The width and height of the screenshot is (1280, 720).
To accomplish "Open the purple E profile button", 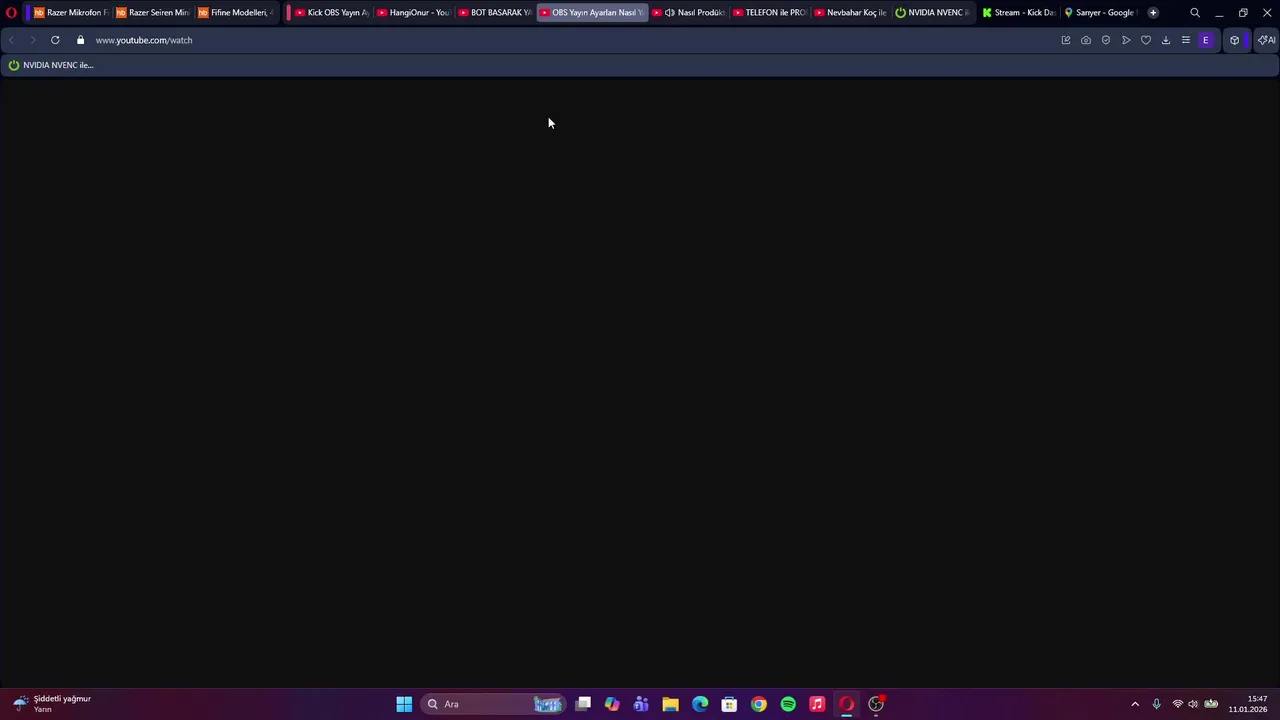I will (1206, 40).
